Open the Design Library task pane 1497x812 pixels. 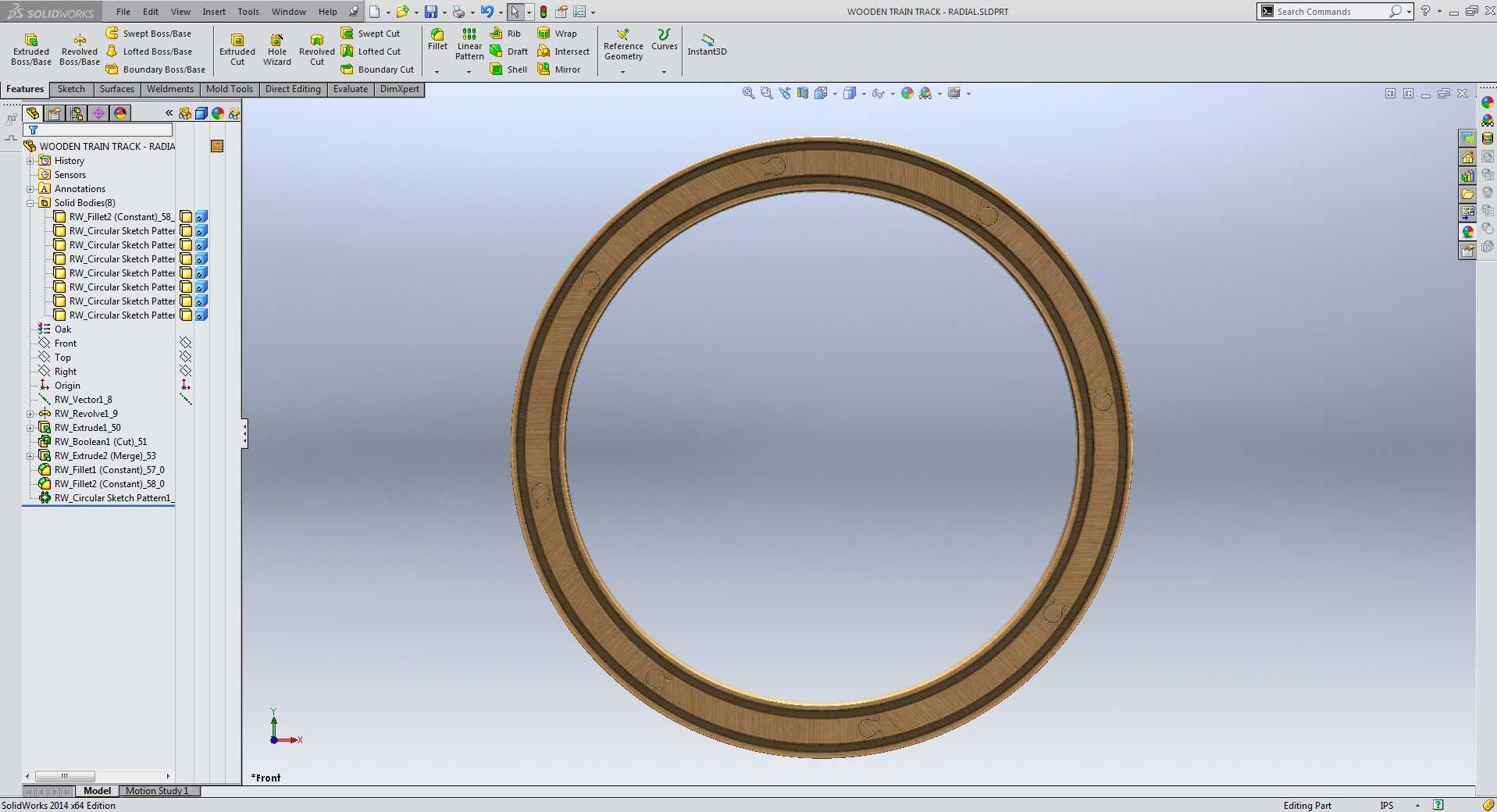(1467, 176)
